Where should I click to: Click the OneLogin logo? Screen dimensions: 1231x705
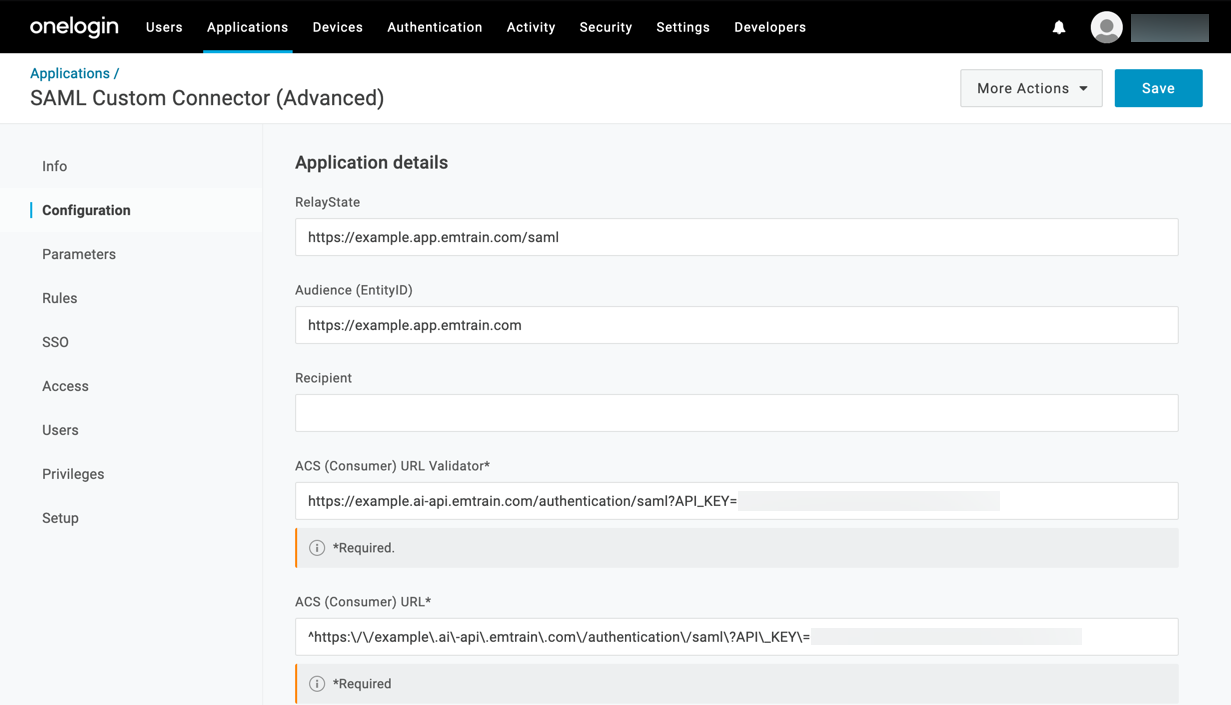point(74,27)
